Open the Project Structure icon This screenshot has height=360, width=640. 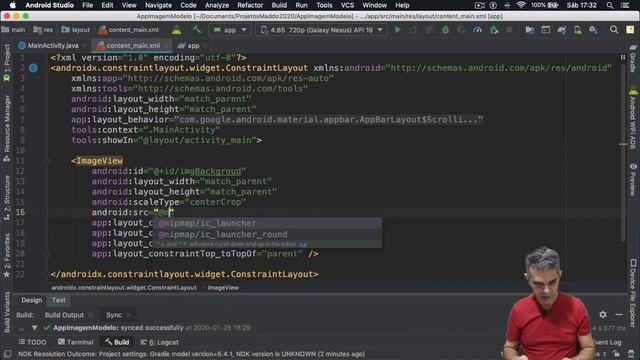[x=529, y=30]
